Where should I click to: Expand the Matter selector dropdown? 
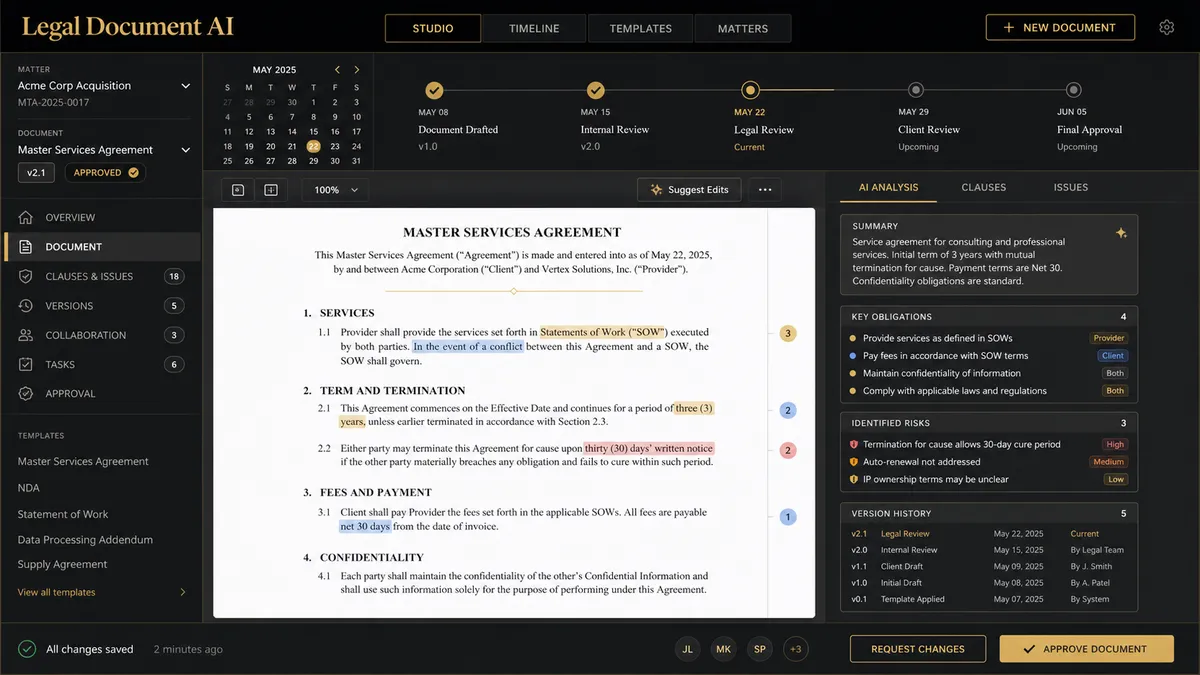[x=185, y=86]
